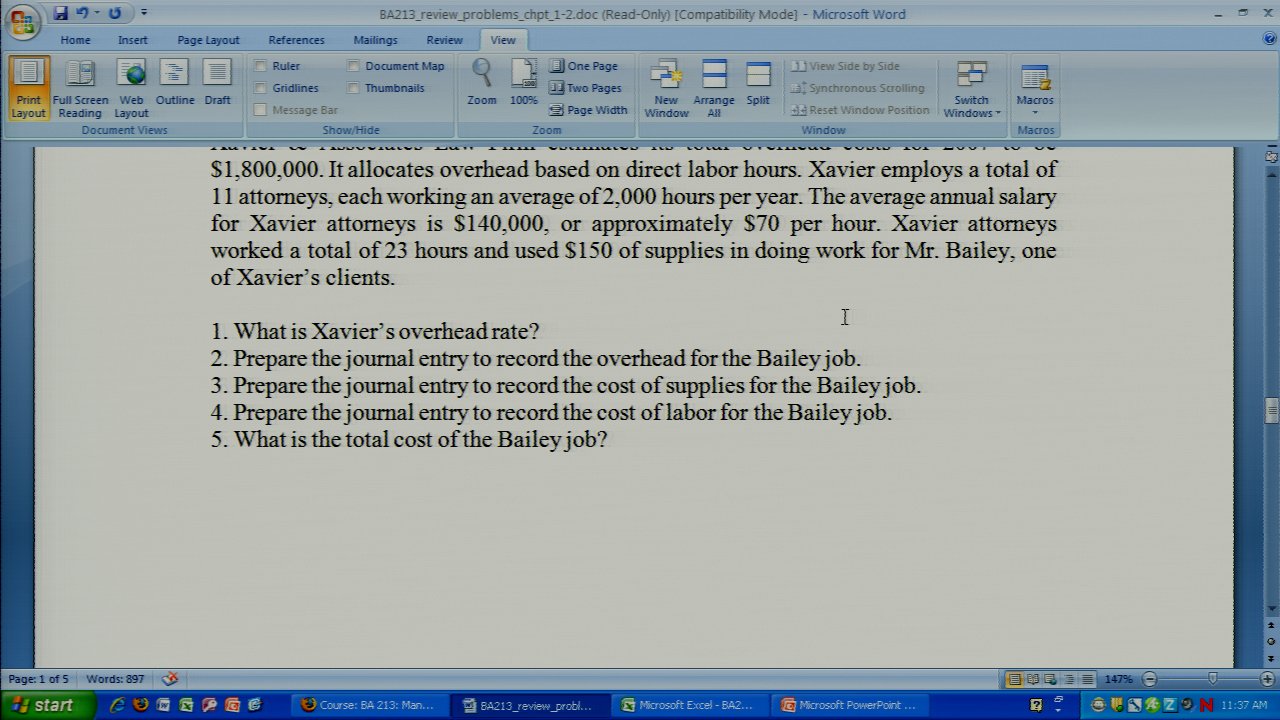Screen dimensions: 1280x720
Task: Toggle the Gridlines checkbox
Action: click(x=261, y=88)
